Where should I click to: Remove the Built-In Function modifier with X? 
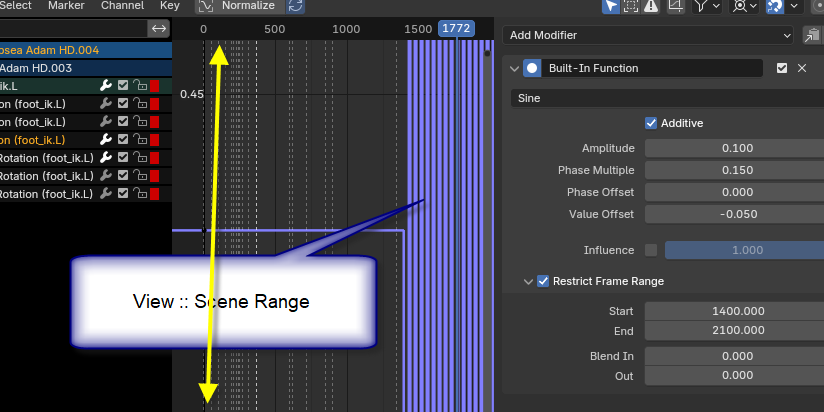click(802, 68)
